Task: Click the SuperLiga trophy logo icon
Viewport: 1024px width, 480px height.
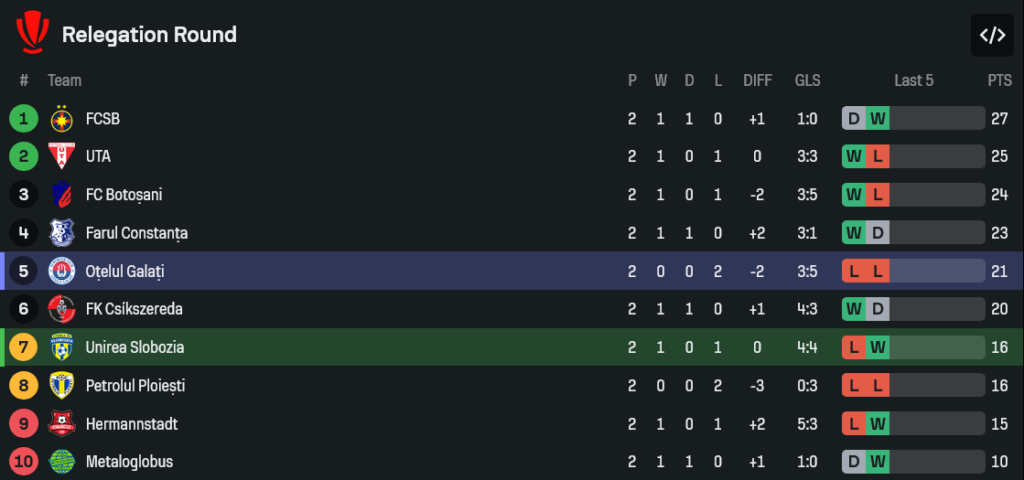Action: (32, 34)
